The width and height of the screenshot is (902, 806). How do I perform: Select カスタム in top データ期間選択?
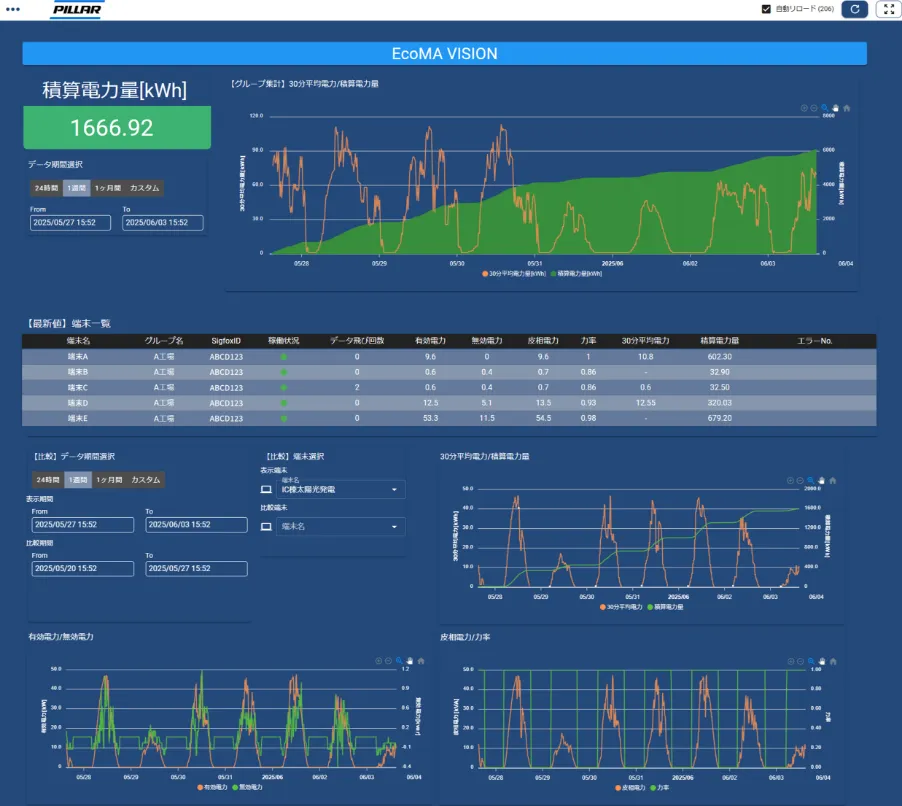coord(144,188)
